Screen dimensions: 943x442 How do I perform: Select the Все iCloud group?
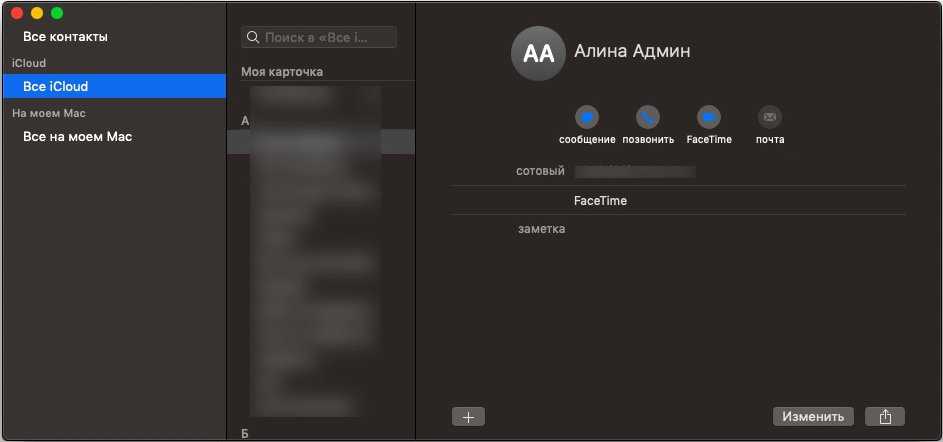56,87
